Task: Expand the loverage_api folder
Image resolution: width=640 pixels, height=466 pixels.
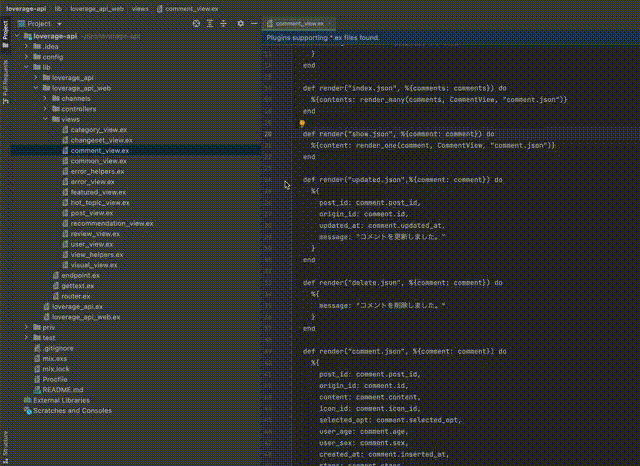Action: click(36, 78)
